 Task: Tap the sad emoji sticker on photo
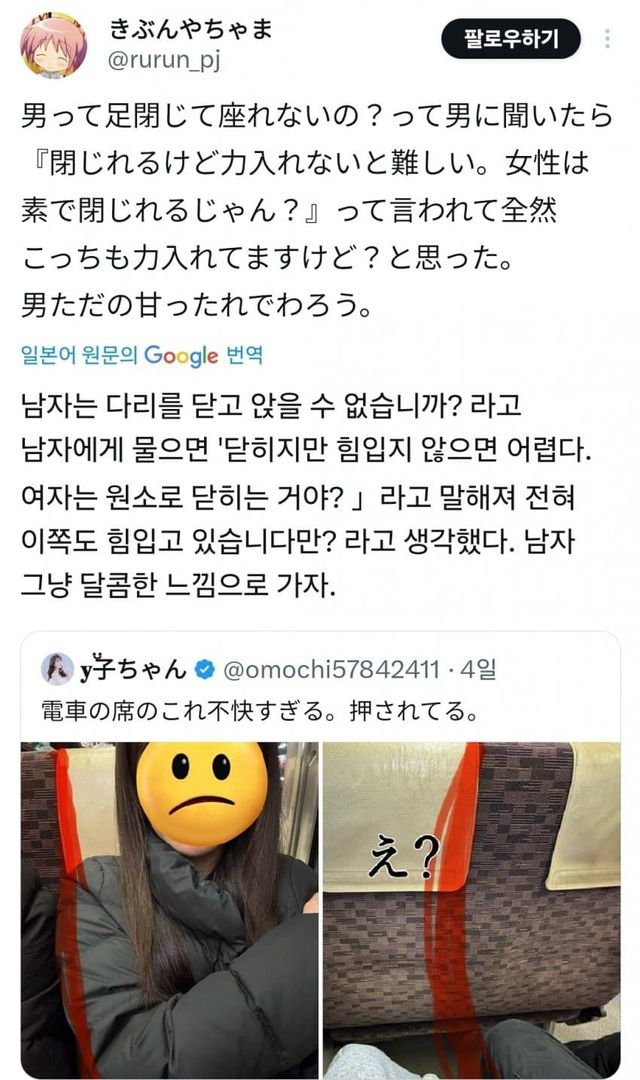coord(201,793)
